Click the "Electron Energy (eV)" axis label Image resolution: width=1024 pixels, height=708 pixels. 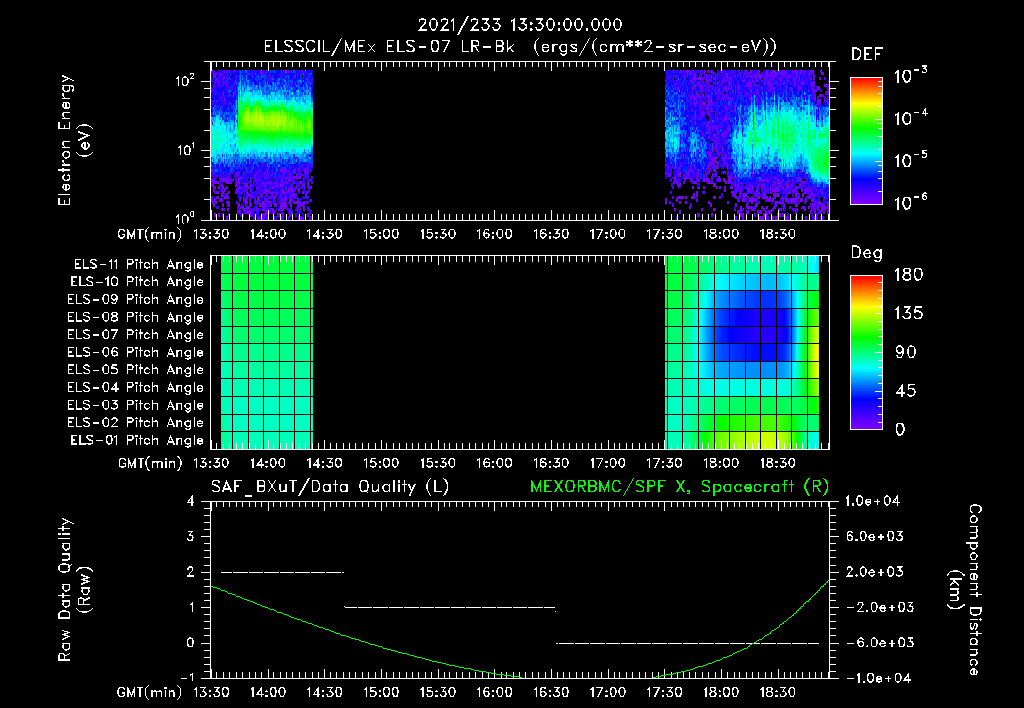(x=74, y=140)
